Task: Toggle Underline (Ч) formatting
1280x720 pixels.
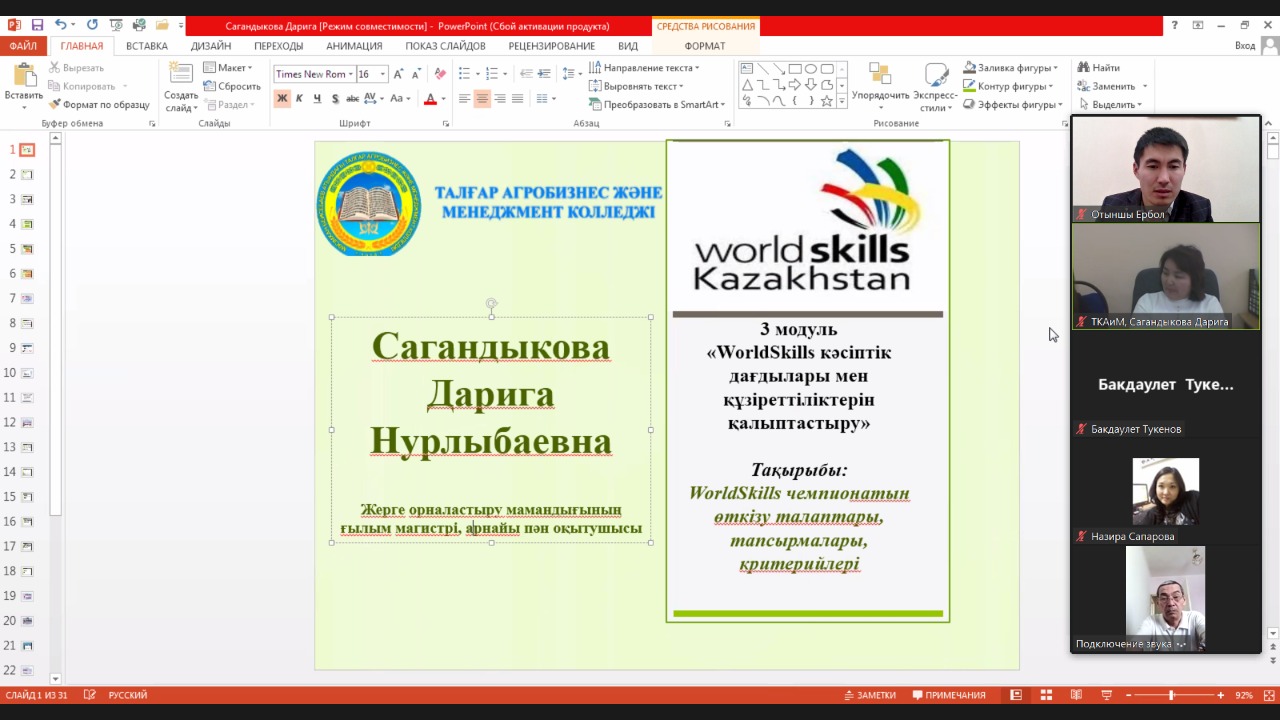Action: tap(317, 99)
